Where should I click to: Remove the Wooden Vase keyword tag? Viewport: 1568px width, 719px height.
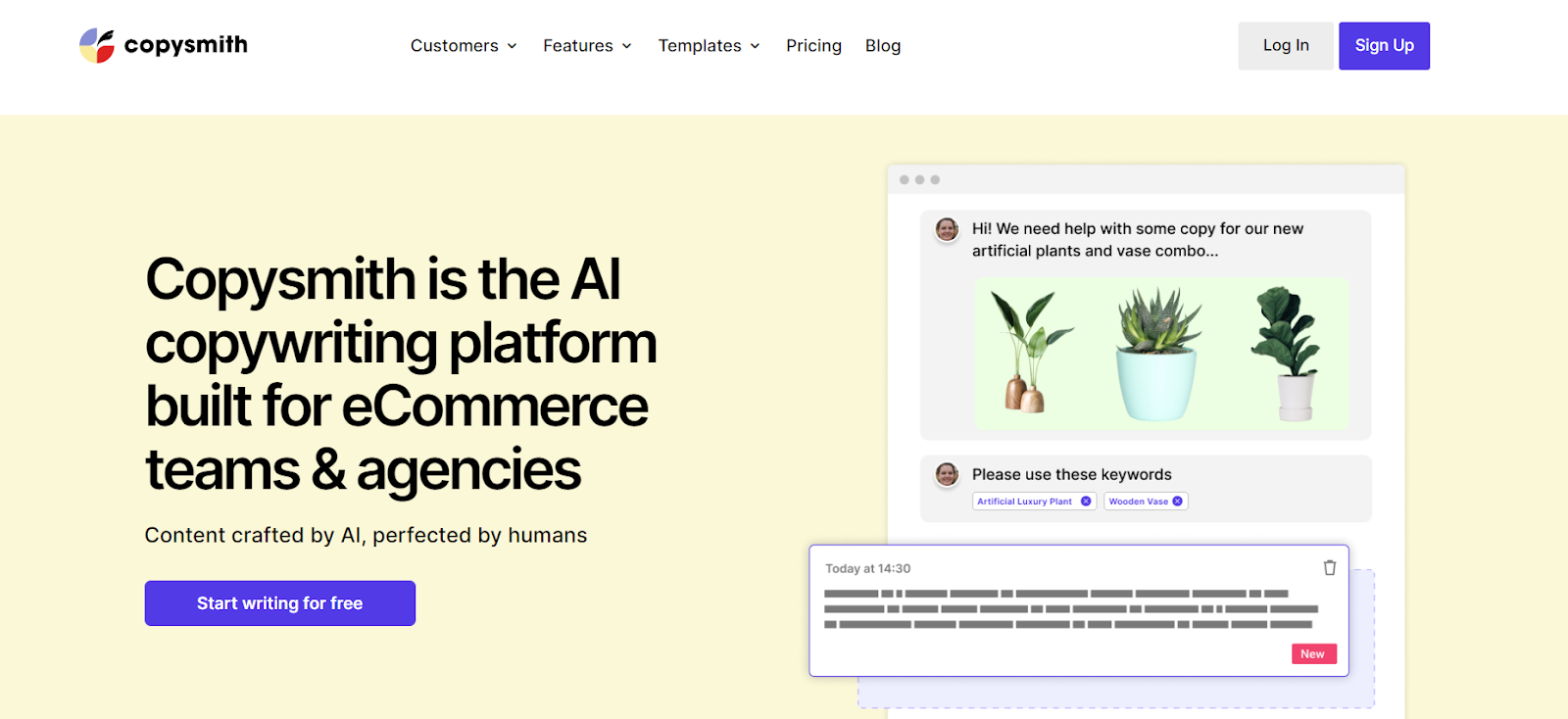point(1178,502)
